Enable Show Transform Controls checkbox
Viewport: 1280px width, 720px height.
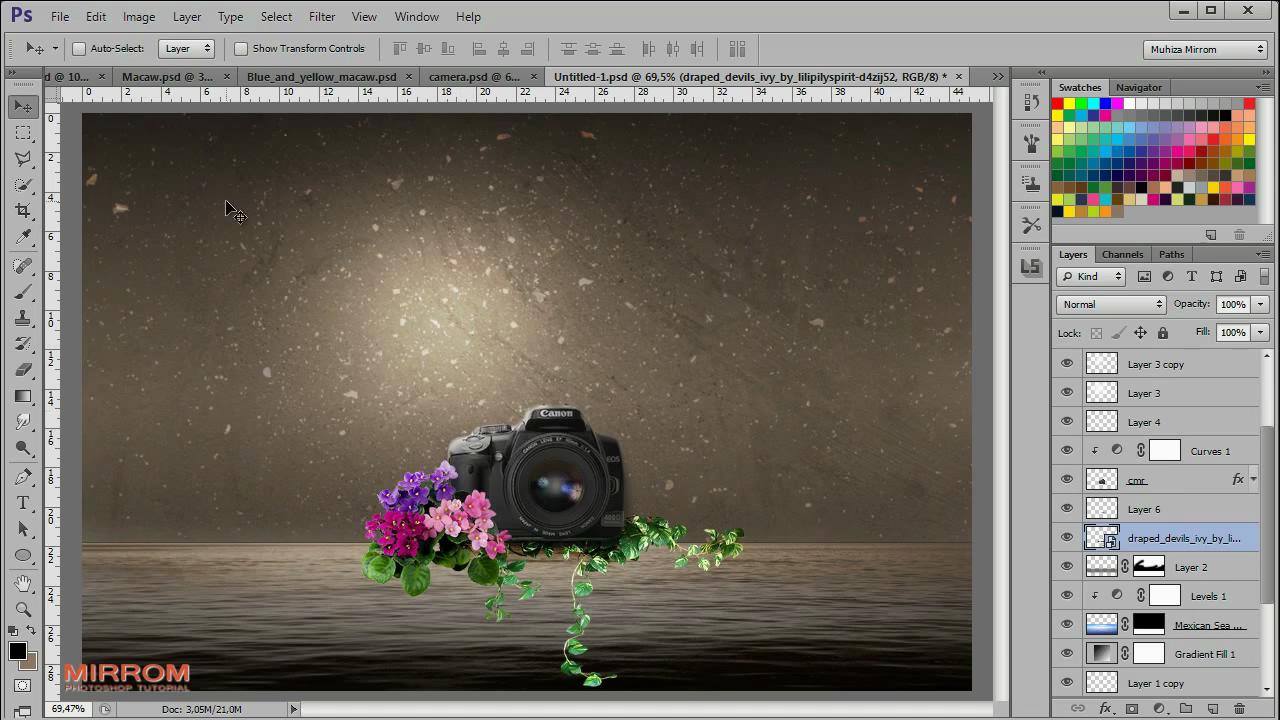coord(241,48)
